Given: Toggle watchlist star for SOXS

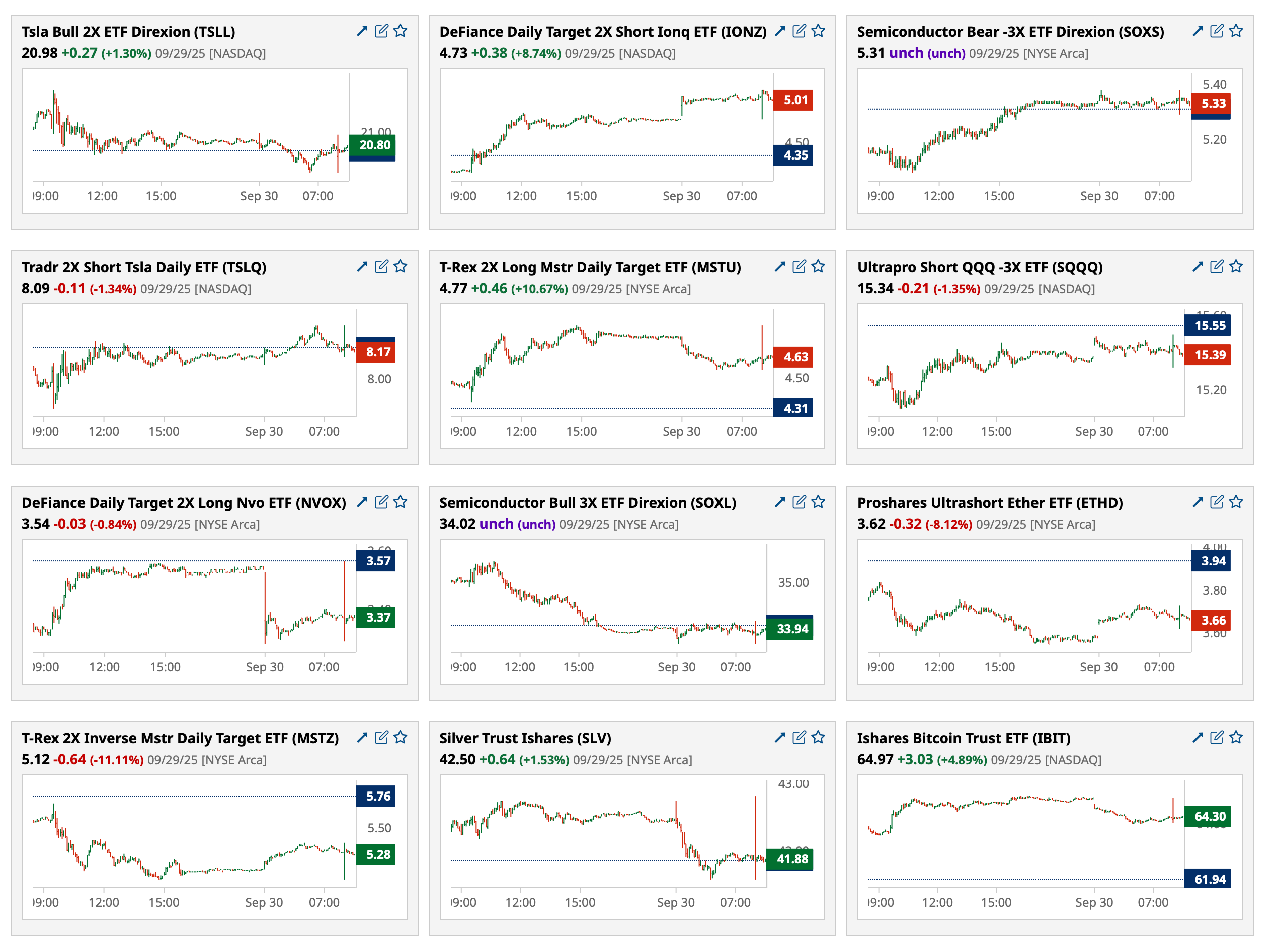Looking at the screenshot, I should click(x=1236, y=31).
